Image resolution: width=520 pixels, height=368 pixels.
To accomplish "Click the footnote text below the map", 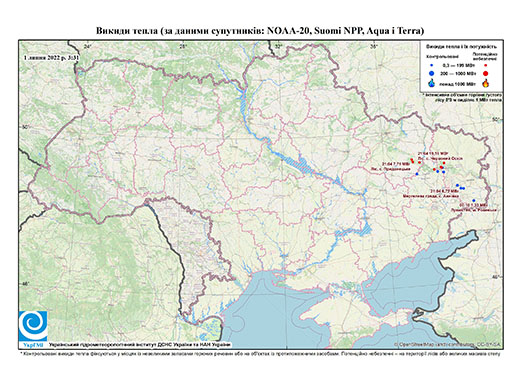I will [x=260, y=353].
